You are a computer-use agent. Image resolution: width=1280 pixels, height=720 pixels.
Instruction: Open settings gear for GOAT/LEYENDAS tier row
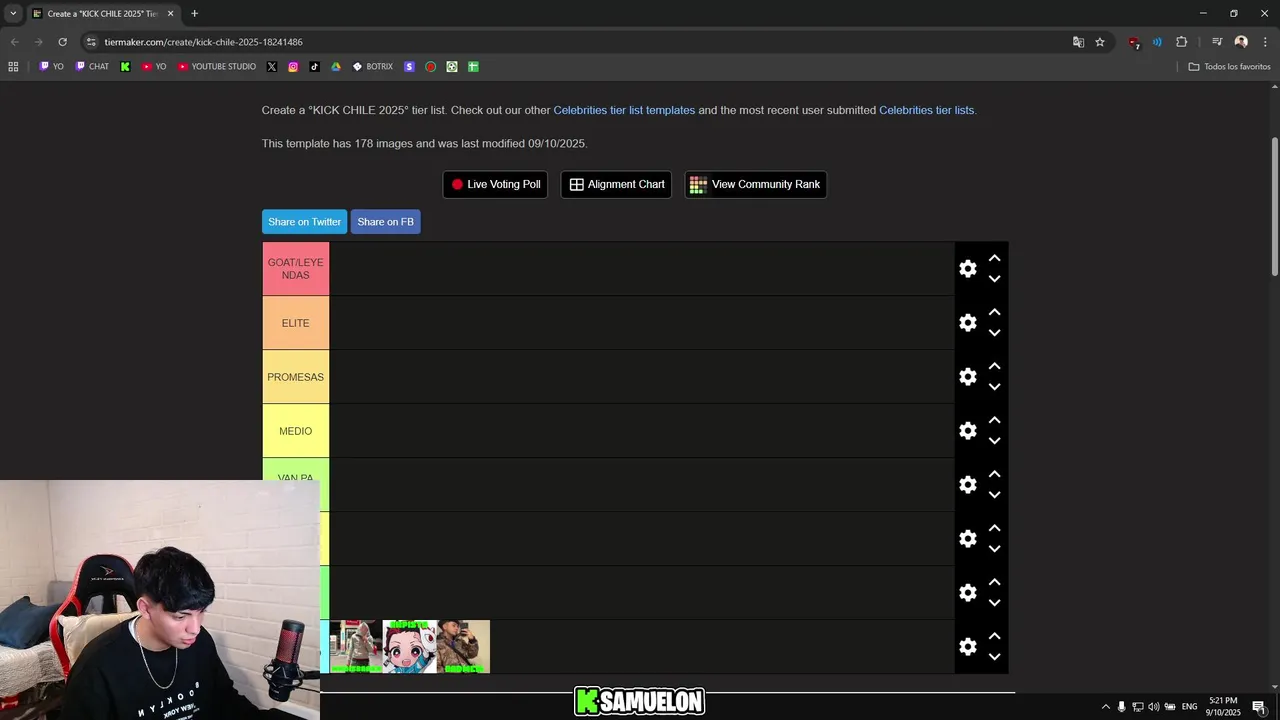(968, 269)
